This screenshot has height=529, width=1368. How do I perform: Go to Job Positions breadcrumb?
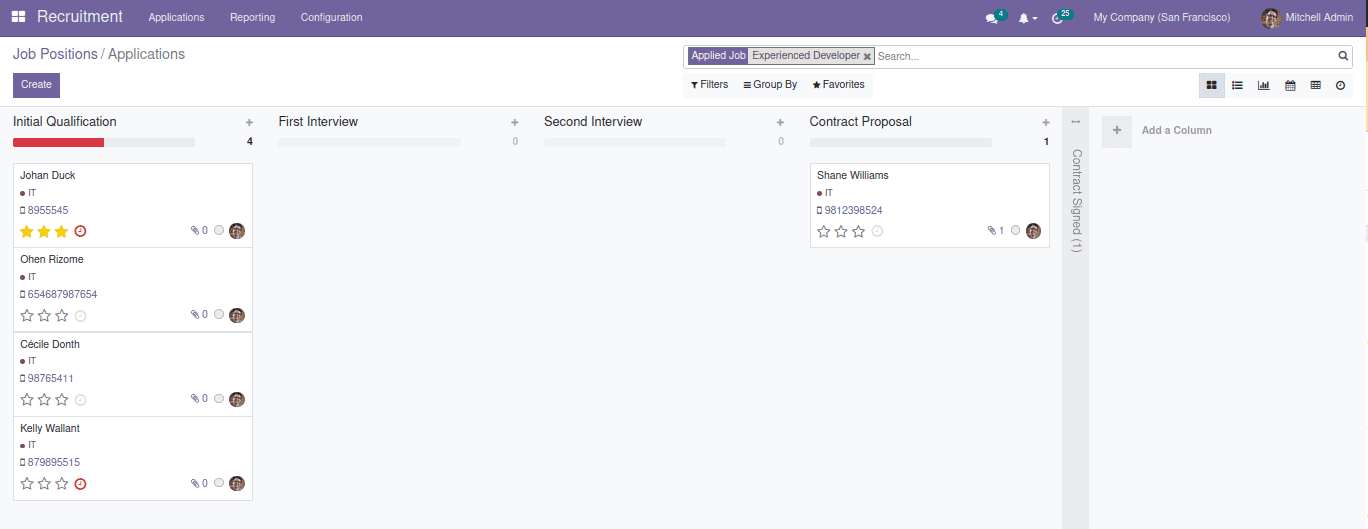[x=55, y=54]
